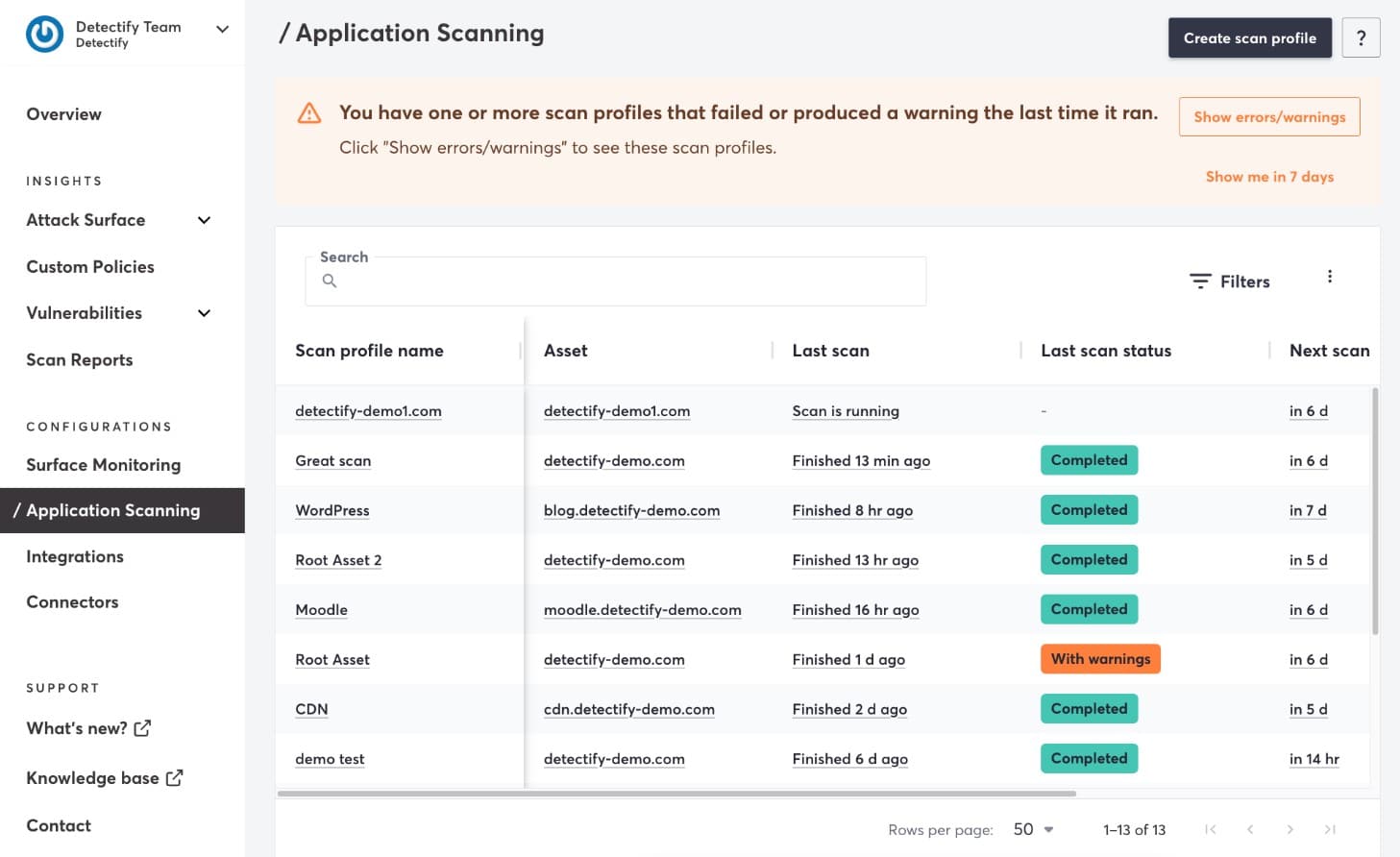This screenshot has height=857, width=1400.
Task: Click the Next scan column header
Action: pyautogui.click(x=1329, y=351)
